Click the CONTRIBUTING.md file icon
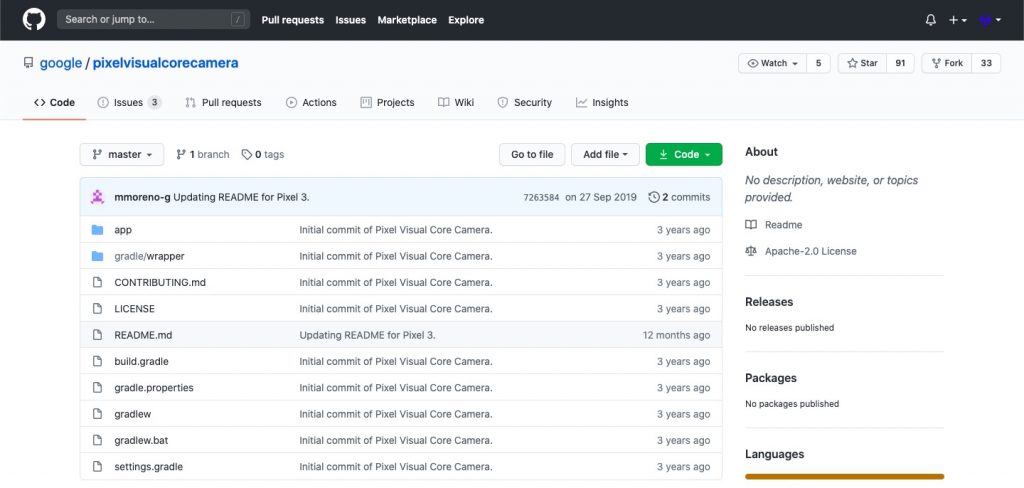 [97, 282]
